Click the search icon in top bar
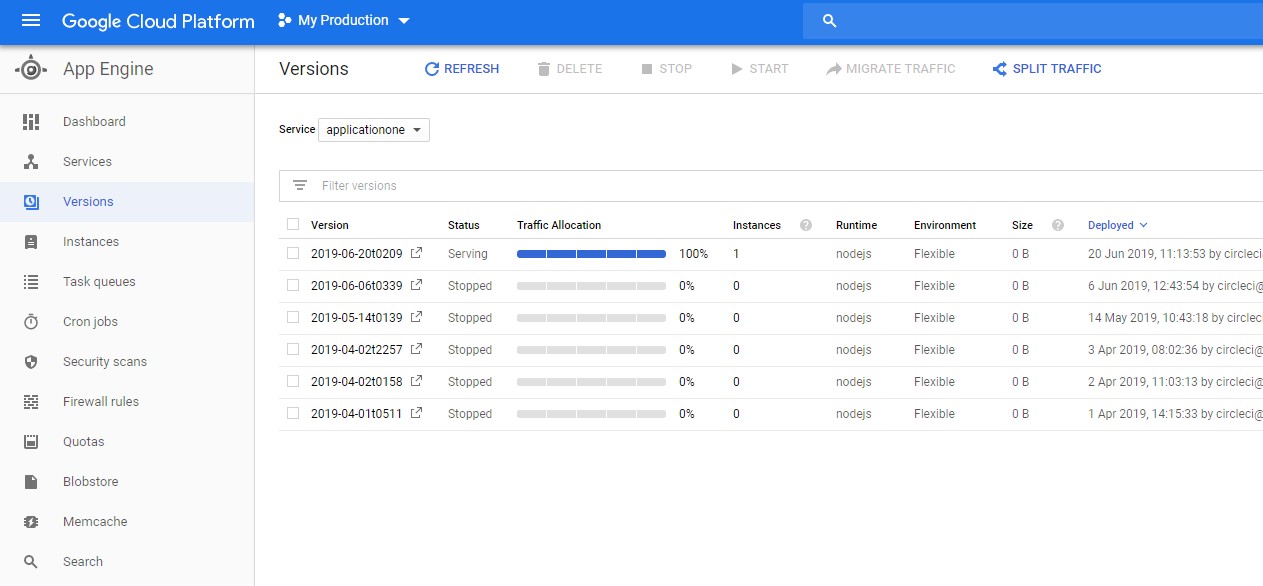The width and height of the screenshot is (1263, 586). click(828, 21)
